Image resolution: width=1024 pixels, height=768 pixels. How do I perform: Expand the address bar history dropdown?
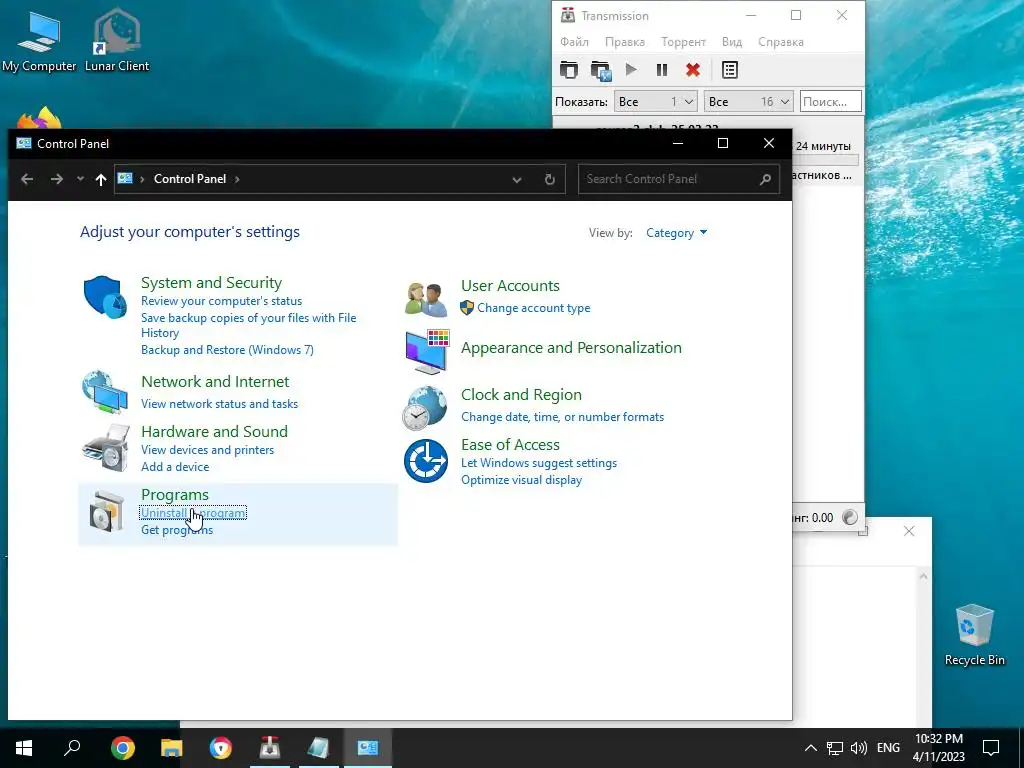point(517,180)
